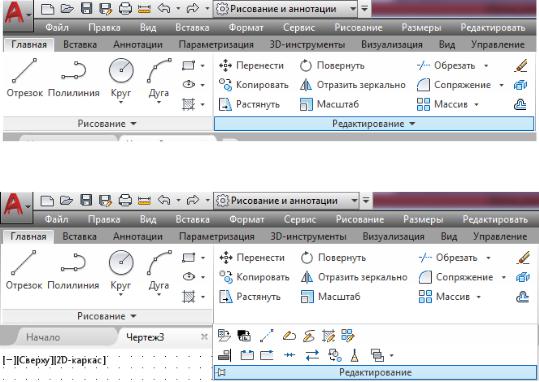This screenshot has height=382, width=539.
Task: Switch to Аннотации ribbon tab in upper window
Action: (x=138, y=44)
